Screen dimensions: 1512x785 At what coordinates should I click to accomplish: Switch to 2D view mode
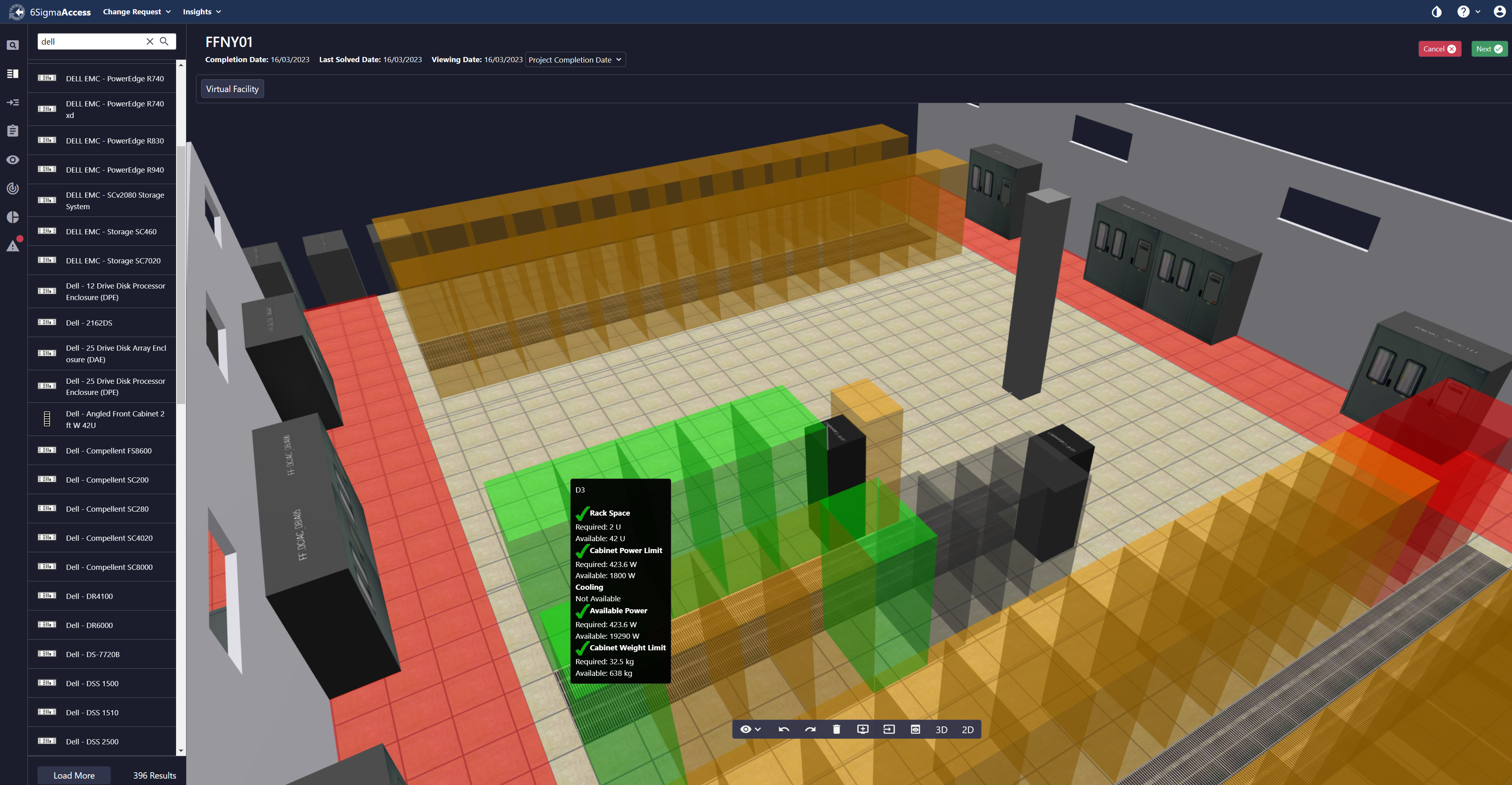[967, 729]
